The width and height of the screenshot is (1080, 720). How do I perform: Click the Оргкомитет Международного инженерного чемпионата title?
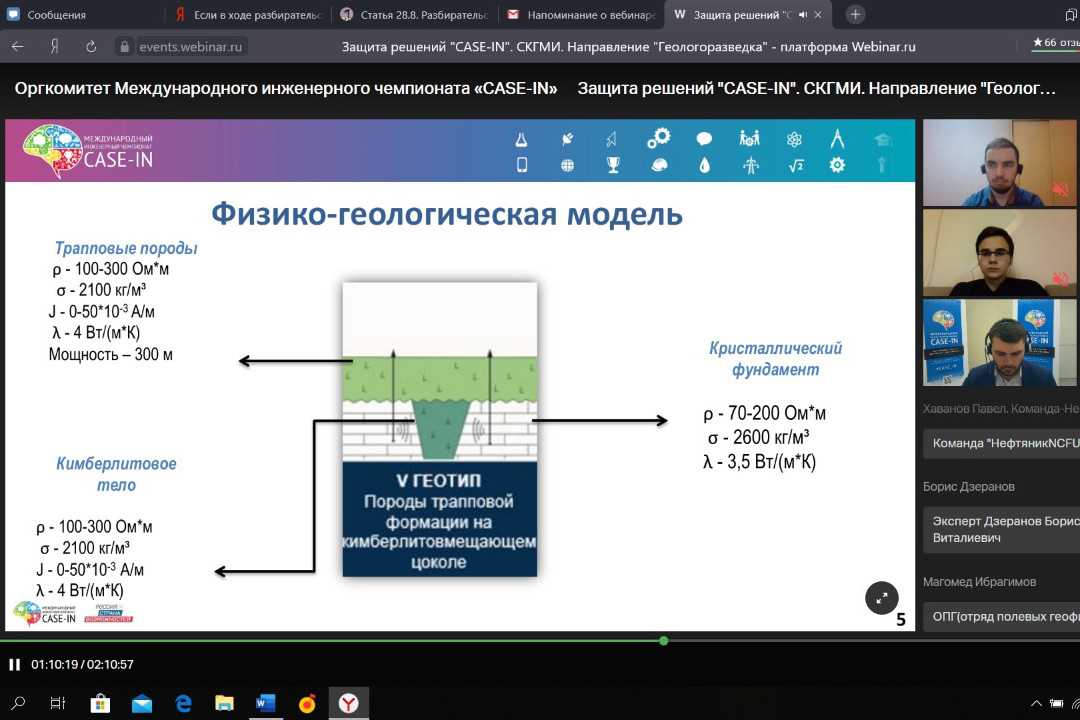point(286,88)
